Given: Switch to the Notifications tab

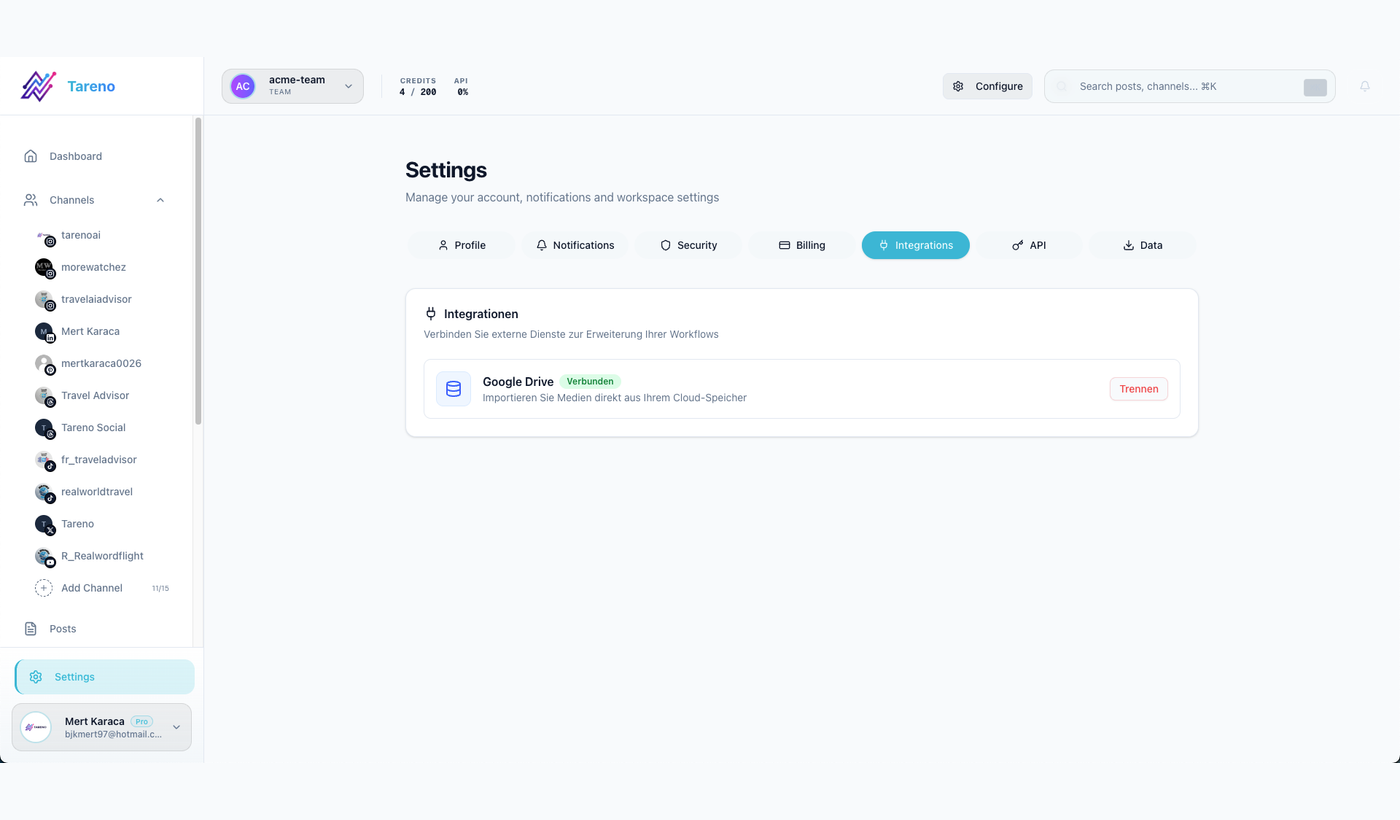Looking at the screenshot, I should pyautogui.click(x=575, y=245).
